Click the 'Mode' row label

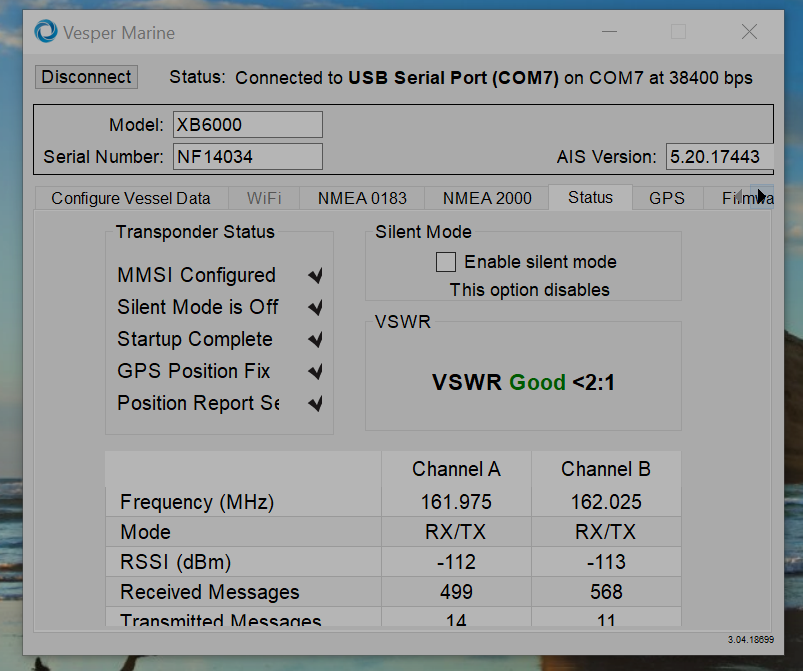coord(145,532)
